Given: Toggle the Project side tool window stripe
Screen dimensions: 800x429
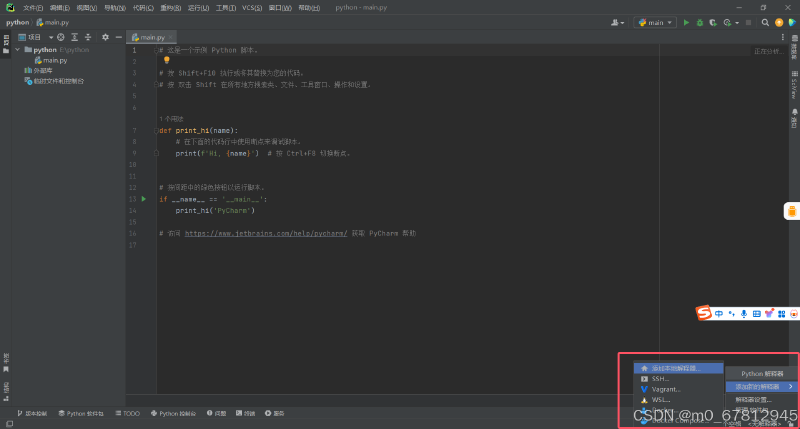Looking at the screenshot, I should coord(6,44).
